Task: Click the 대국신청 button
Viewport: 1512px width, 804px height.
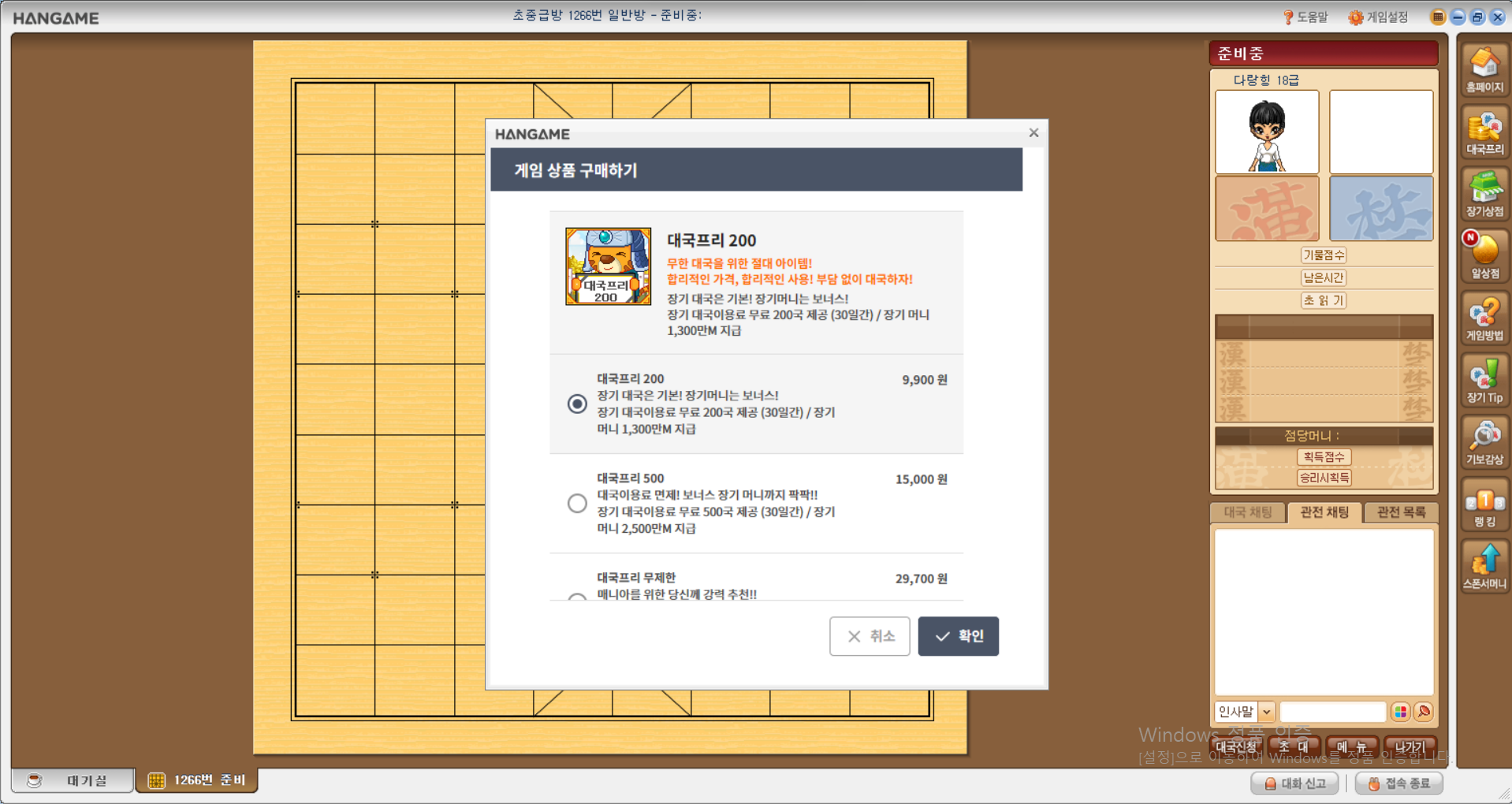Action: tap(1236, 746)
